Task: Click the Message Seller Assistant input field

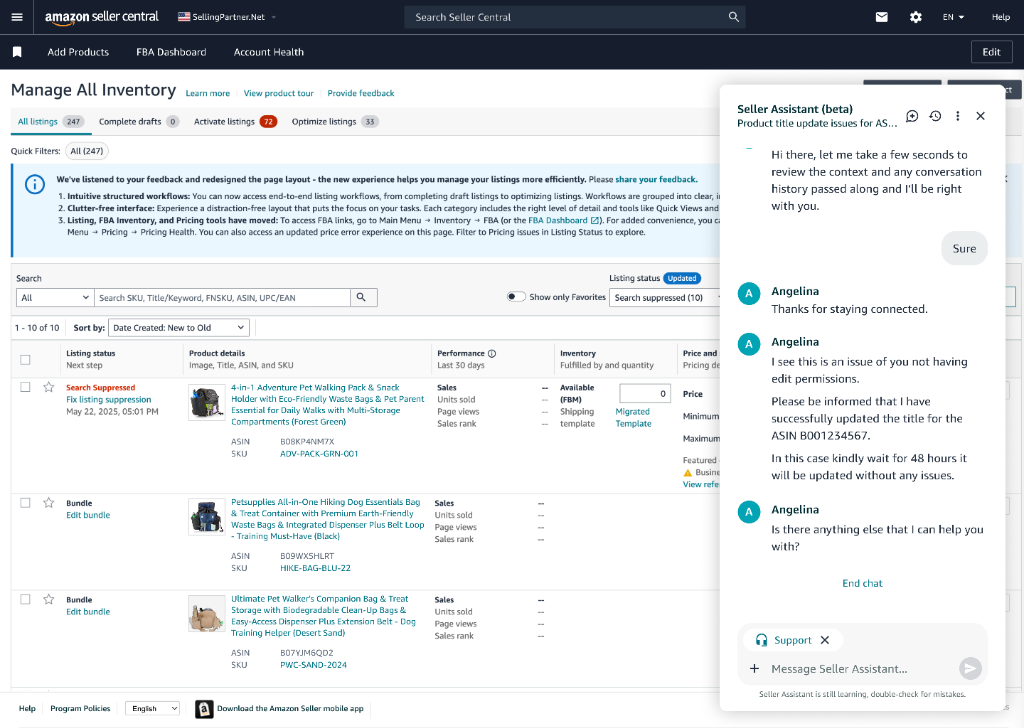Action: coord(850,669)
